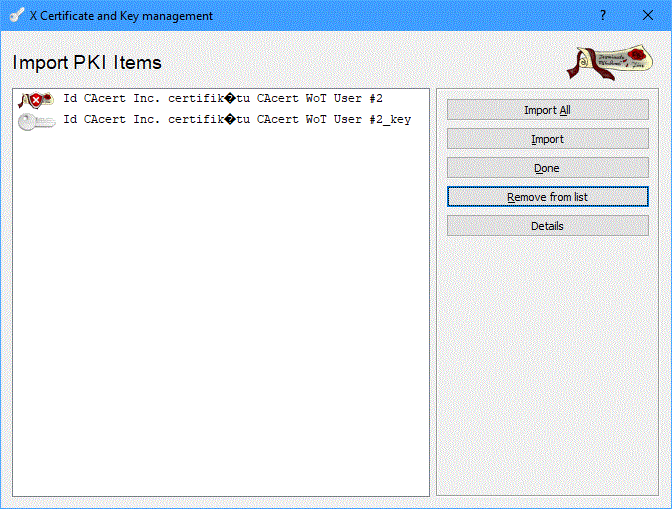Close the Import PKI Items dialog
Screen dimensions: 672x509
click(x=648, y=15)
